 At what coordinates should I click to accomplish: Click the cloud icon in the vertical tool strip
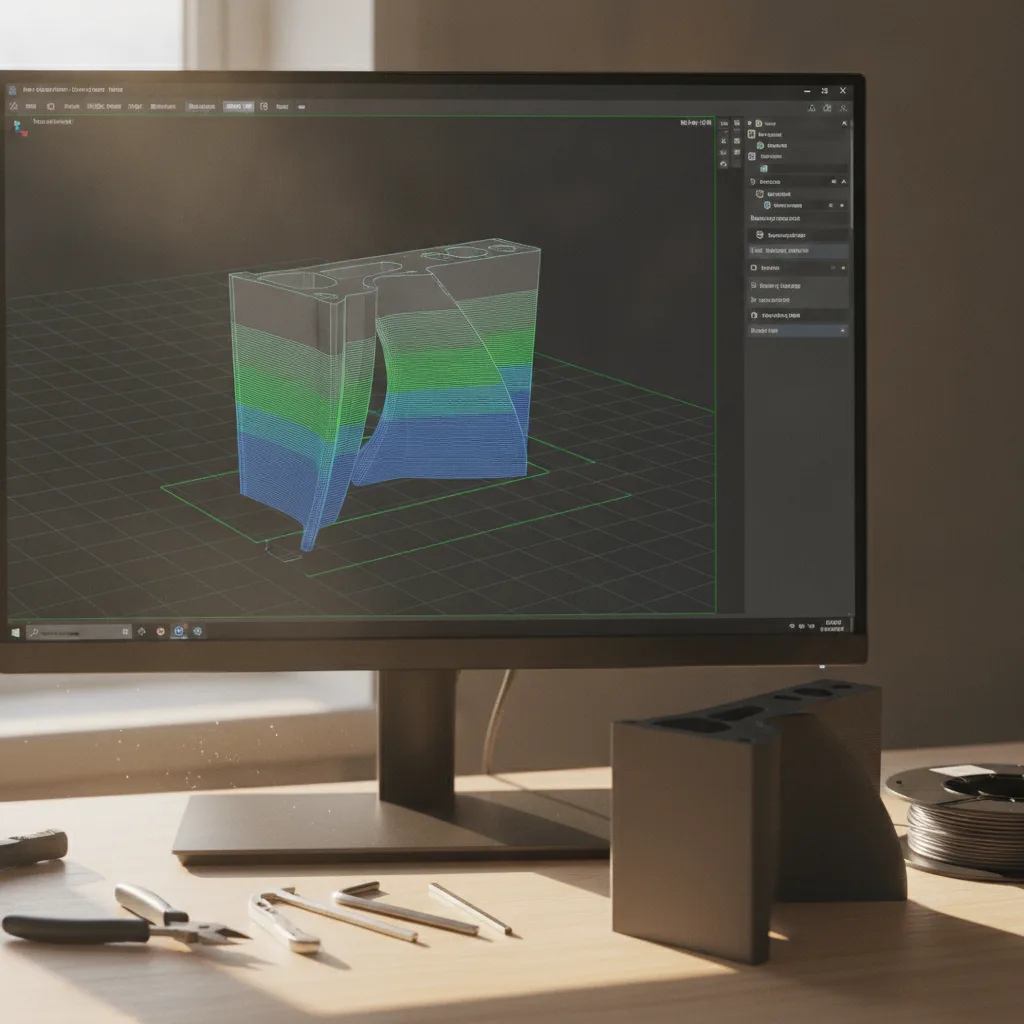(724, 165)
